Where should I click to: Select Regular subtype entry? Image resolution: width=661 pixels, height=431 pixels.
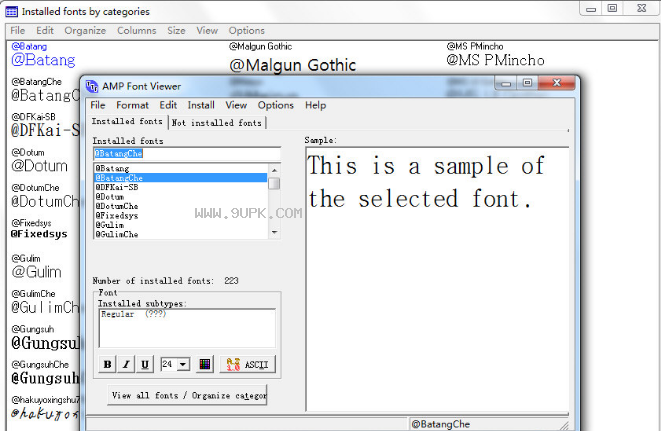pyautogui.click(x=134, y=314)
